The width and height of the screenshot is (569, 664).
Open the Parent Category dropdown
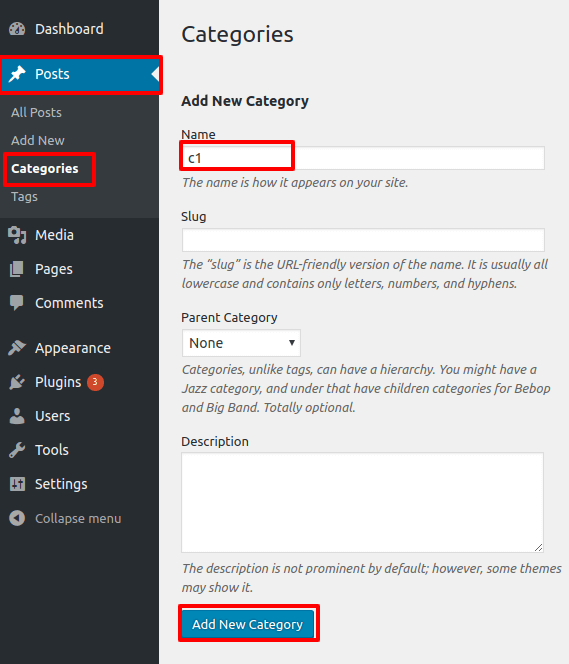(x=241, y=343)
